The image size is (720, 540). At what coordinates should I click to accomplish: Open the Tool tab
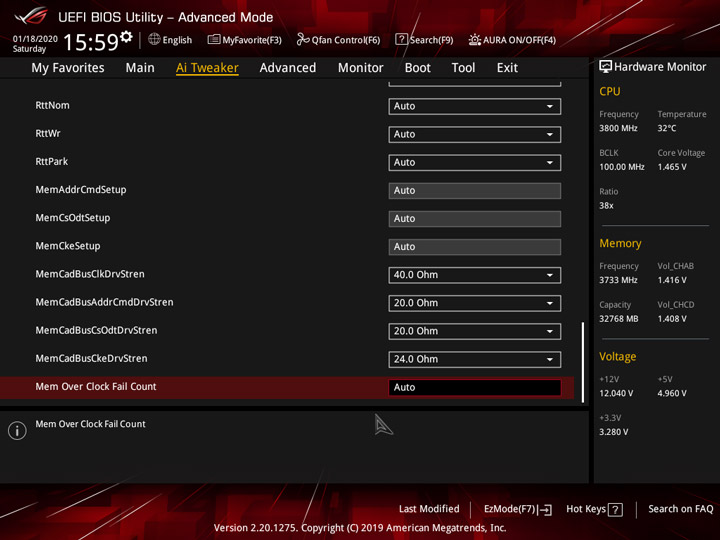click(x=463, y=68)
